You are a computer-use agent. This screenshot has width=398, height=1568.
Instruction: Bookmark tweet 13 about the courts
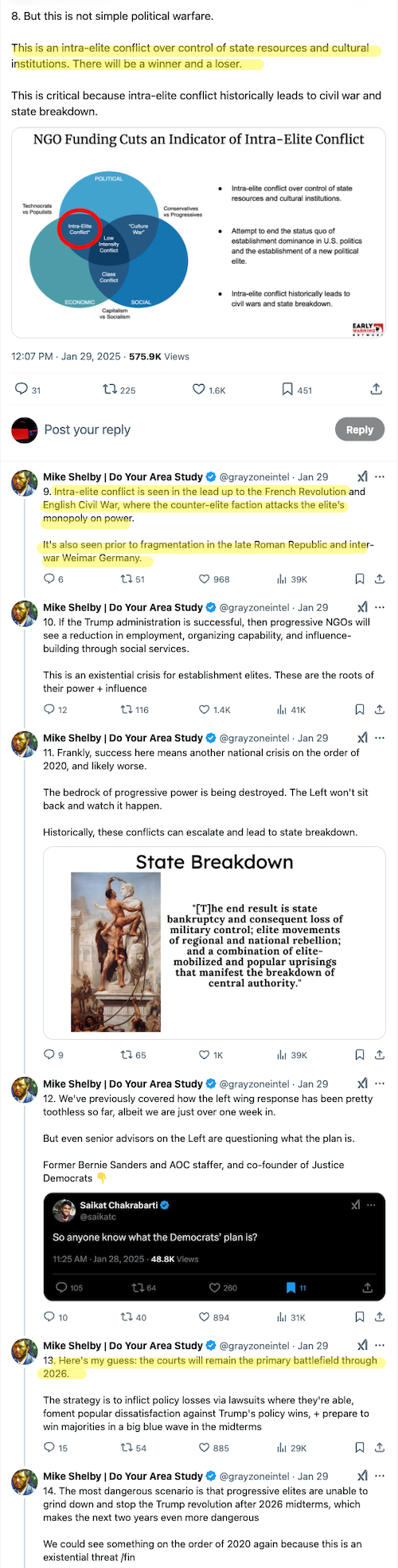click(360, 1448)
